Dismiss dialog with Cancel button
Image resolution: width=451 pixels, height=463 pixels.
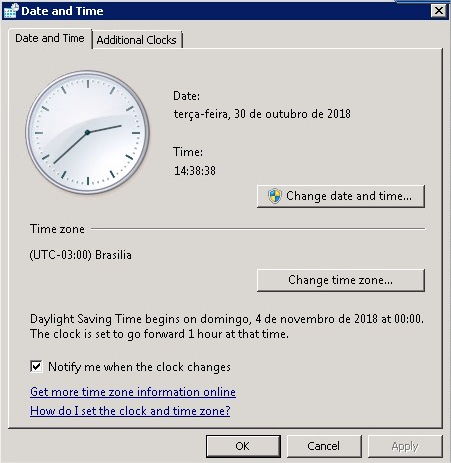click(x=324, y=446)
